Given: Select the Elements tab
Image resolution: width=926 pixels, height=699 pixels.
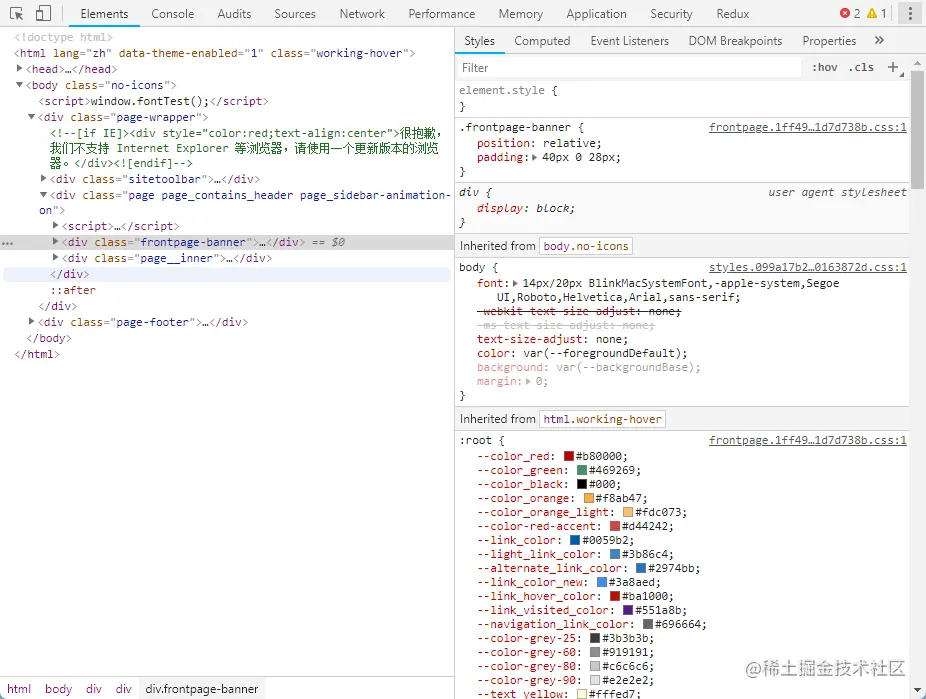Looking at the screenshot, I should click(x=104, y=14).
